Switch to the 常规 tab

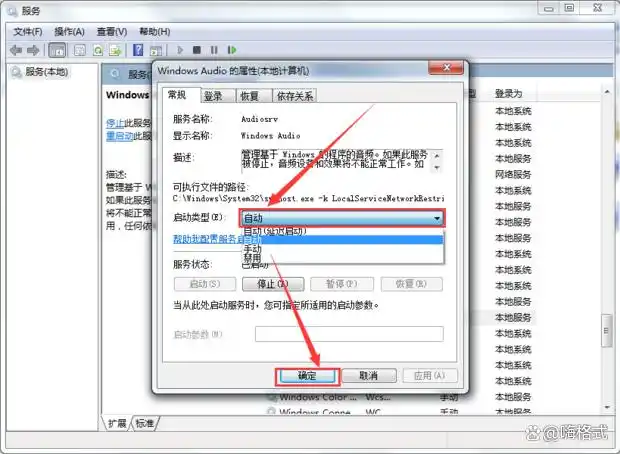pyautogui.click(x=177, y=95)
